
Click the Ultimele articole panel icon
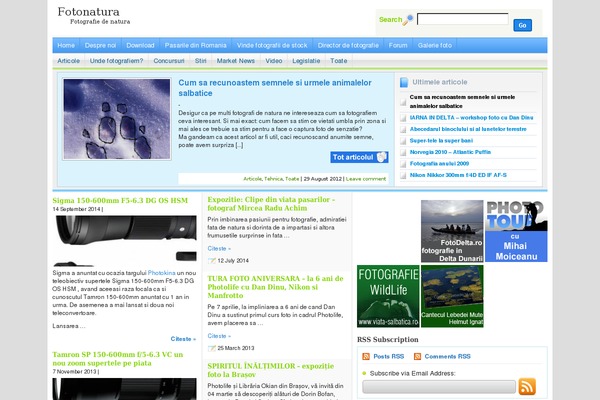point(404,82)
